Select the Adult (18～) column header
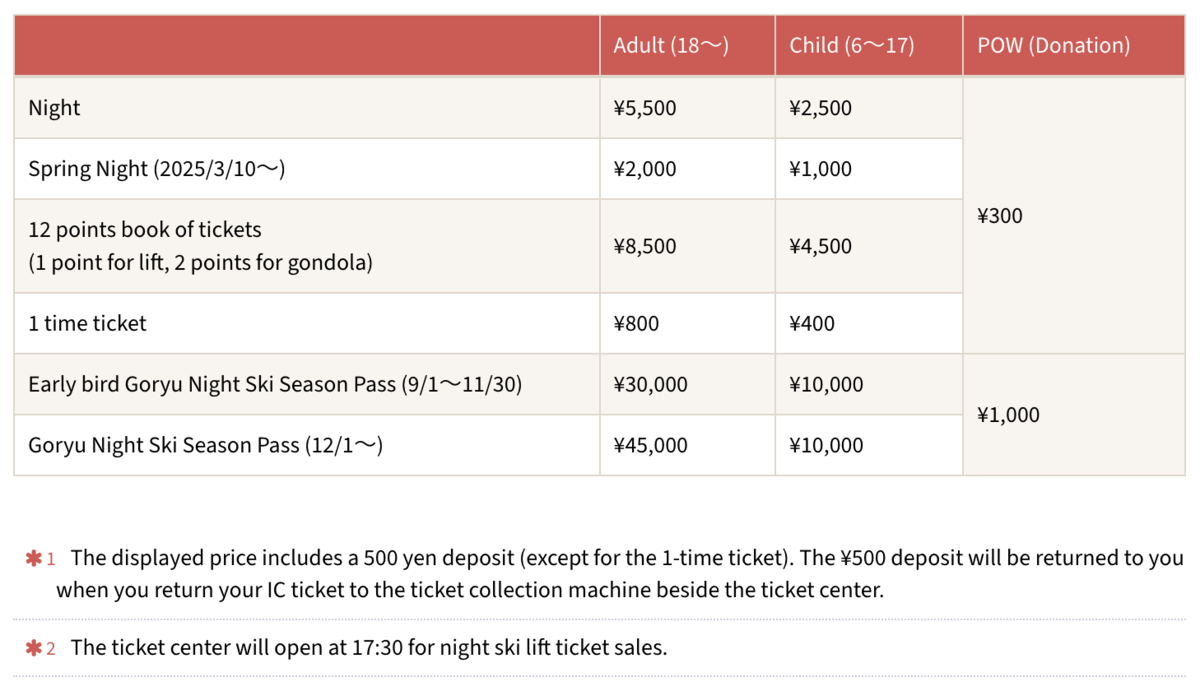This screenshot has width=1200, height=691. click(671, 45)
